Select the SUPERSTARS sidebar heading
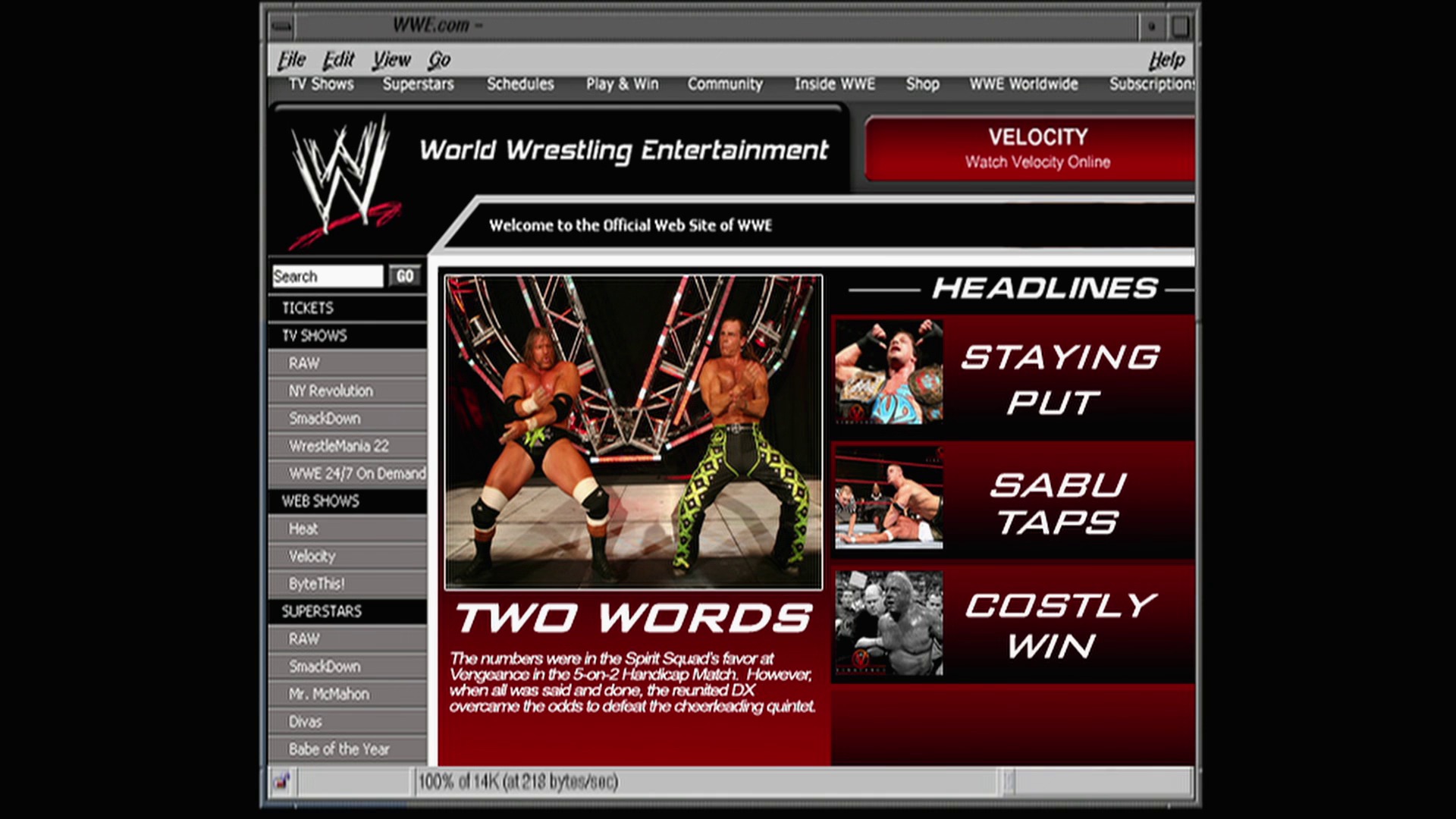 (347, 611)
